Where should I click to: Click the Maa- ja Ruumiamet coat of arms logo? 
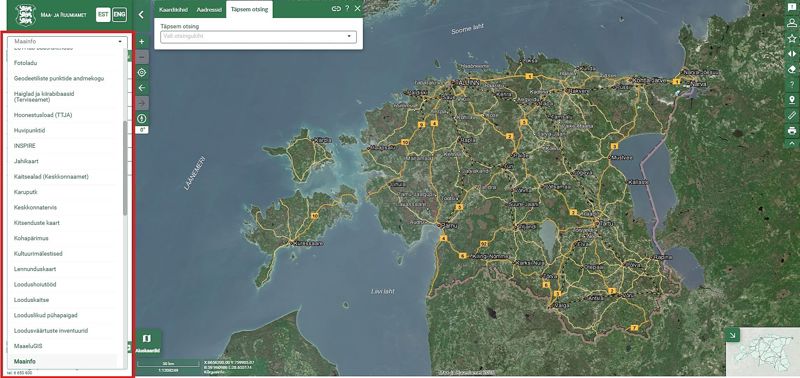point(26,15)
